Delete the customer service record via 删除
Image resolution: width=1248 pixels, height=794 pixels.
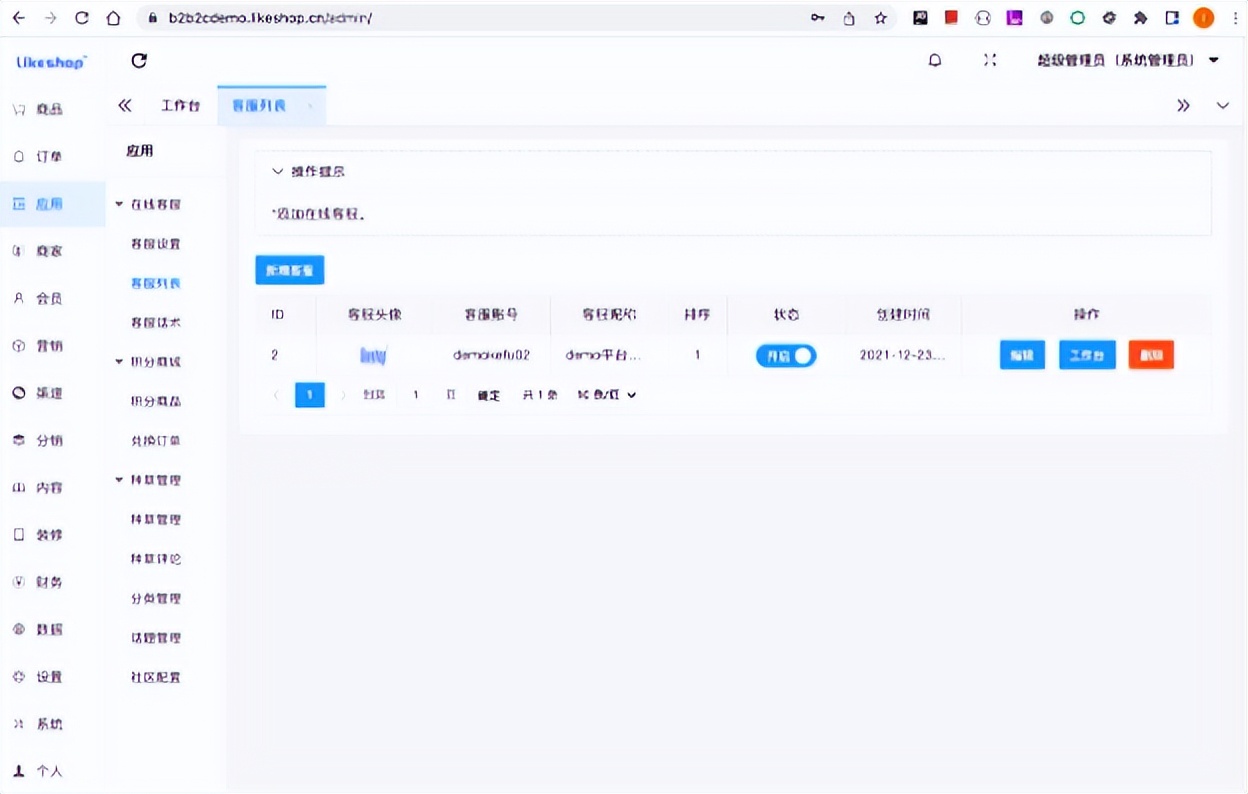pyautogui.click(x=1150, y=355)
